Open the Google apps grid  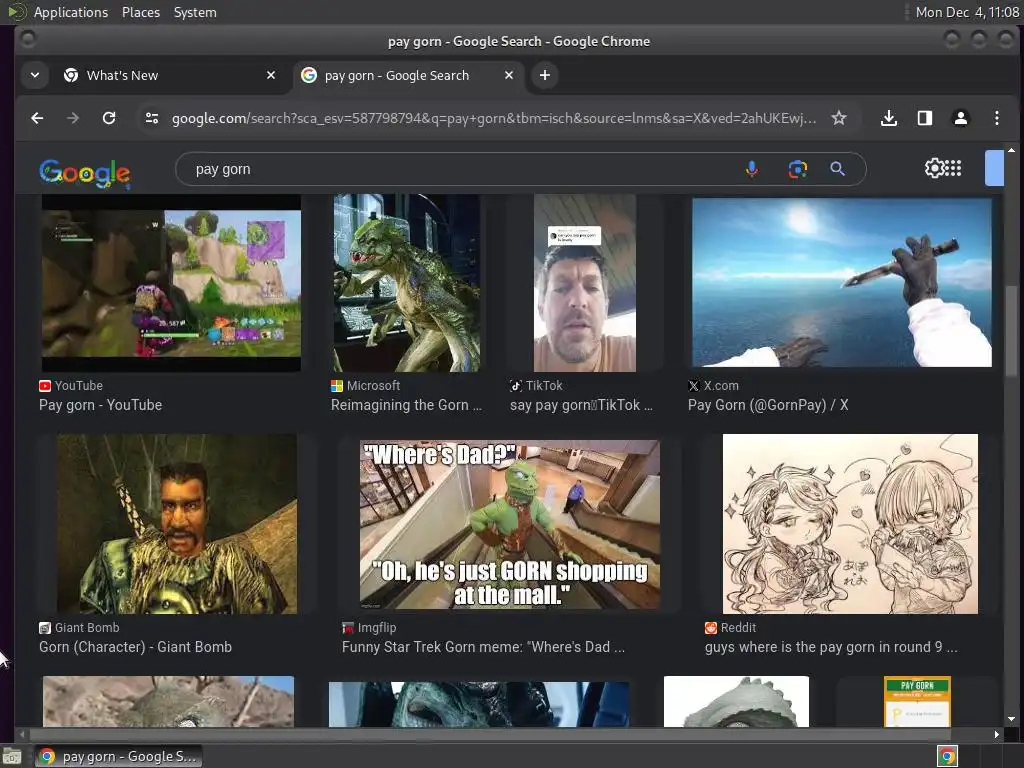click(x=953, y=168)
